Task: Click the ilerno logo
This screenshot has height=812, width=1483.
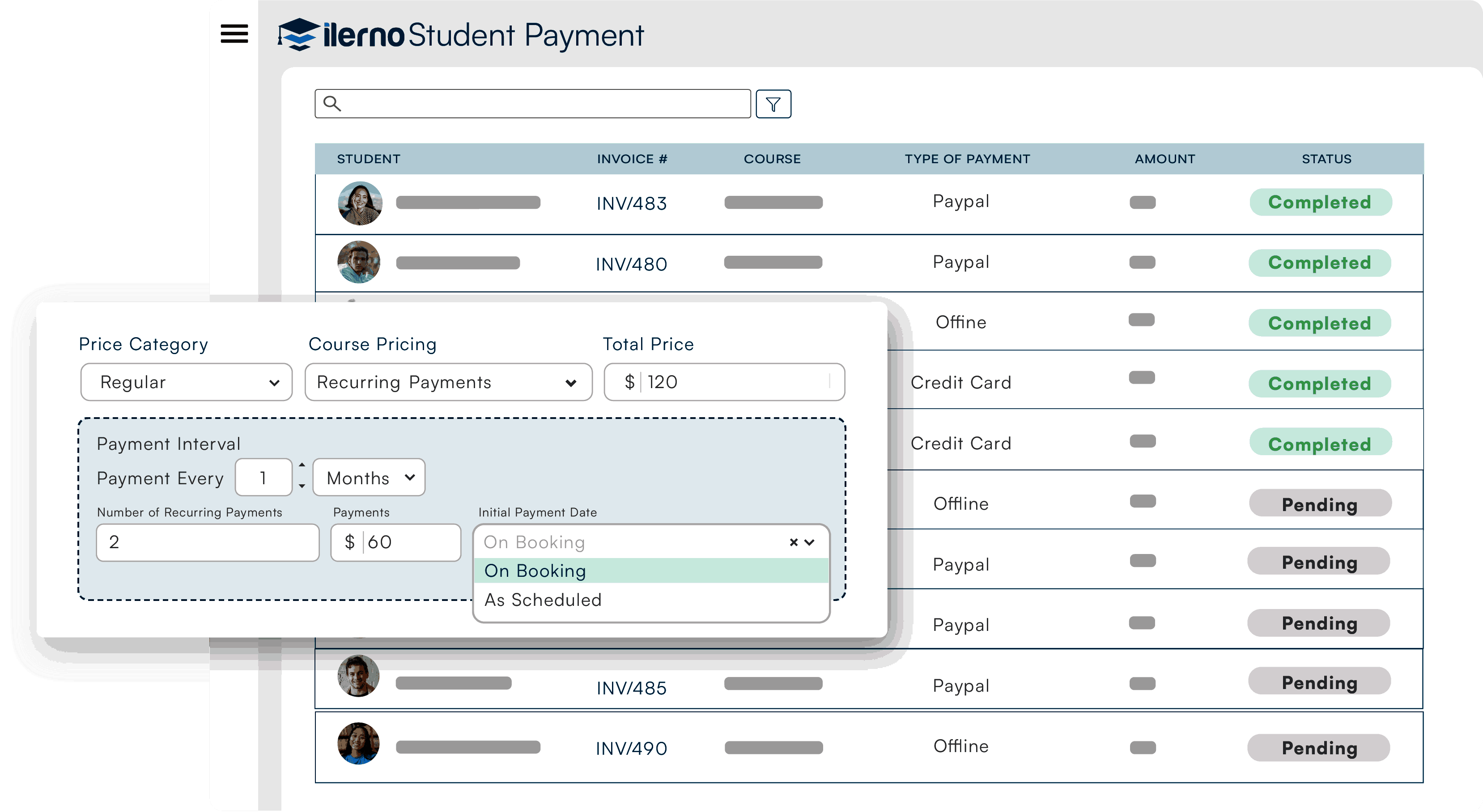Action: tap(341, 35)
